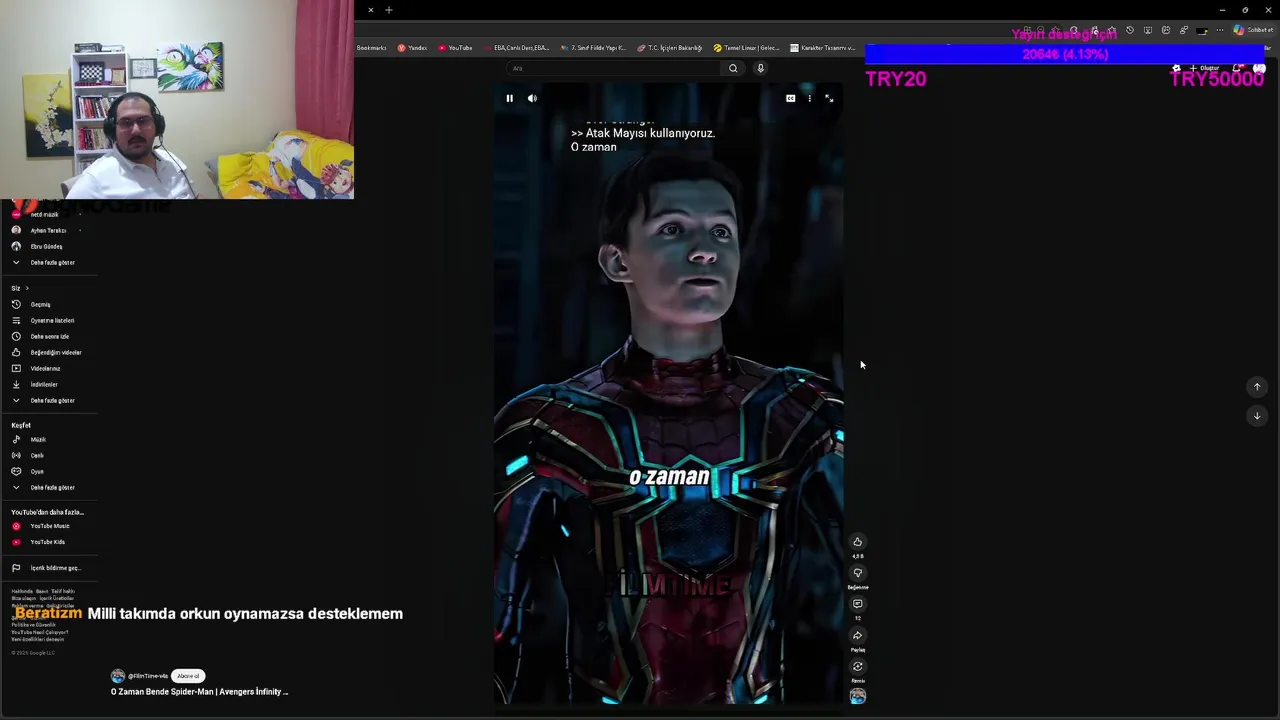Open the Temel Linux bookmark
The width and height of the screenshot is (1280, 720).
746,48
